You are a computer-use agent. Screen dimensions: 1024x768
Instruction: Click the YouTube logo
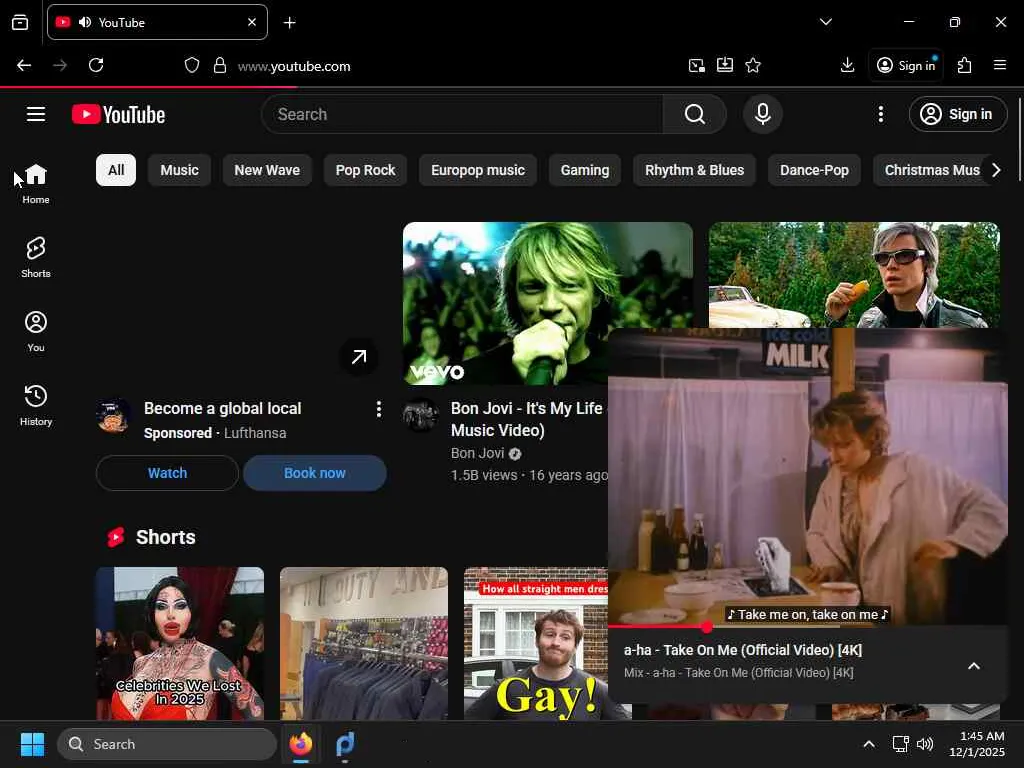tap(118, 114)
